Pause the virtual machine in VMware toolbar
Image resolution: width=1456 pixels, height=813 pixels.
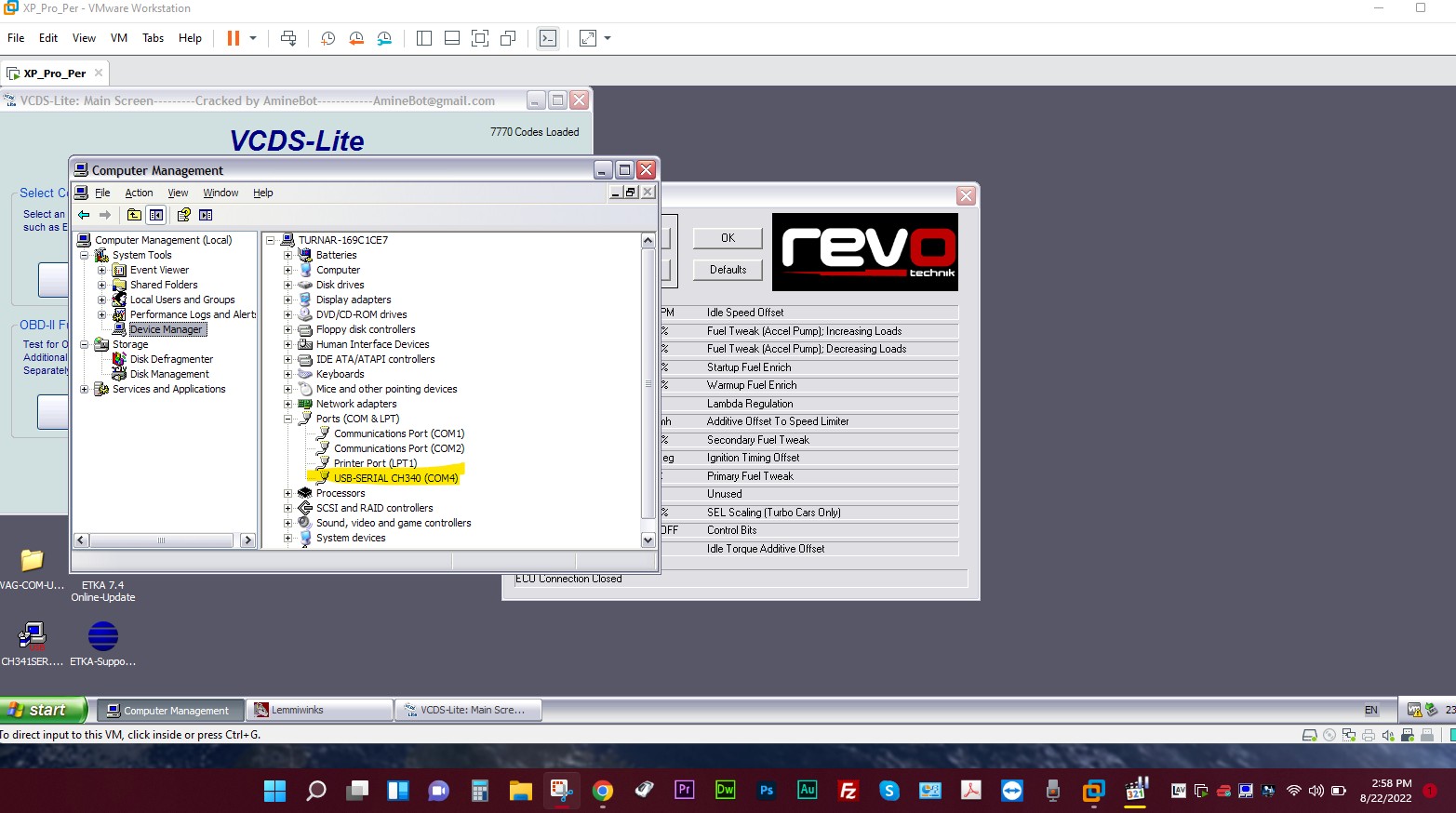pos(233,38)
